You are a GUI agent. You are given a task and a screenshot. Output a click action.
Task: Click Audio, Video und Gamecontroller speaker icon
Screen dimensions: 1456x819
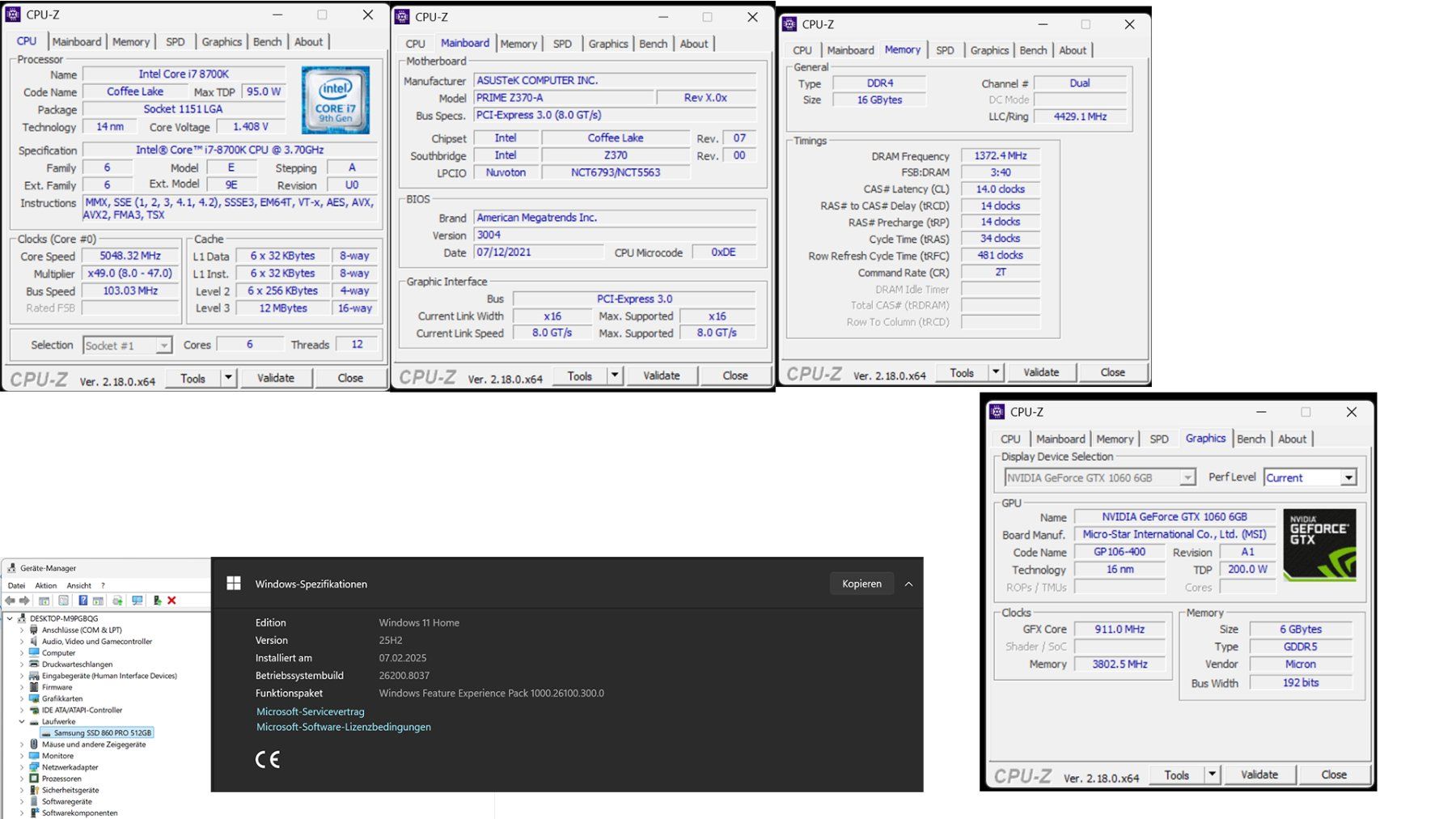click(x=34, y=641)
